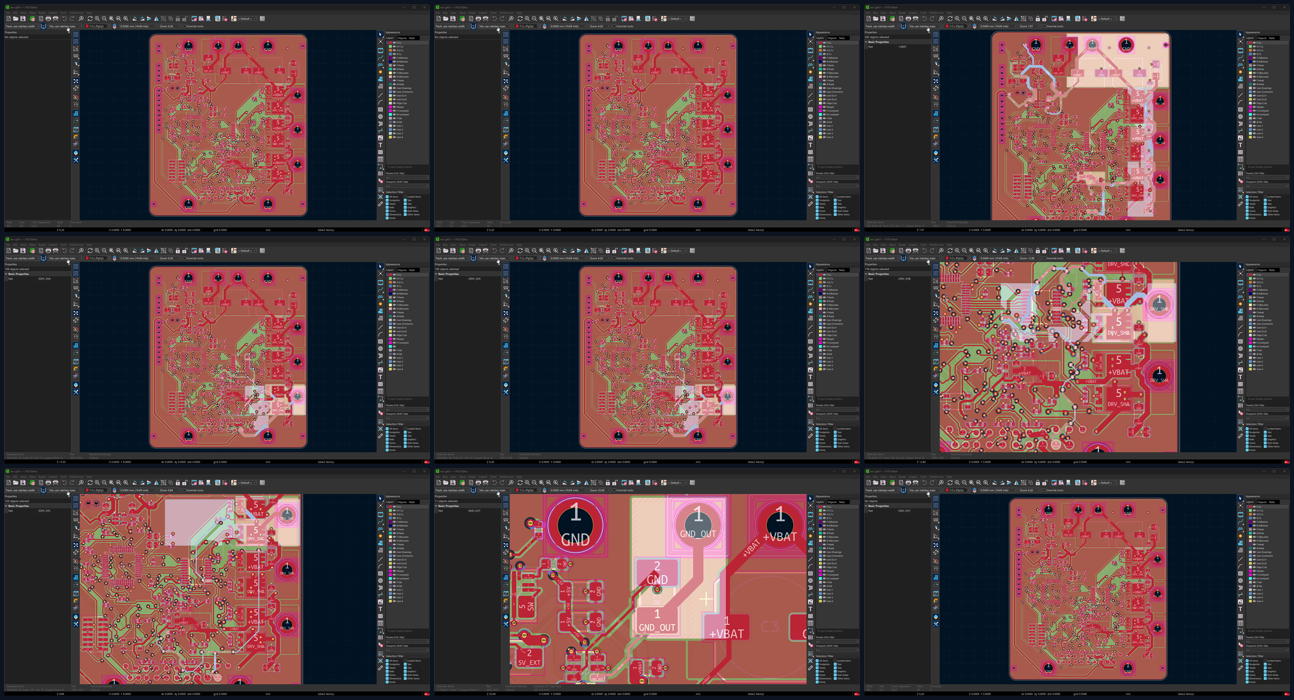Click F.Cu color swatch in top-left window
1294x700 pixels.
pyautogui.click(x=390, y=43)
